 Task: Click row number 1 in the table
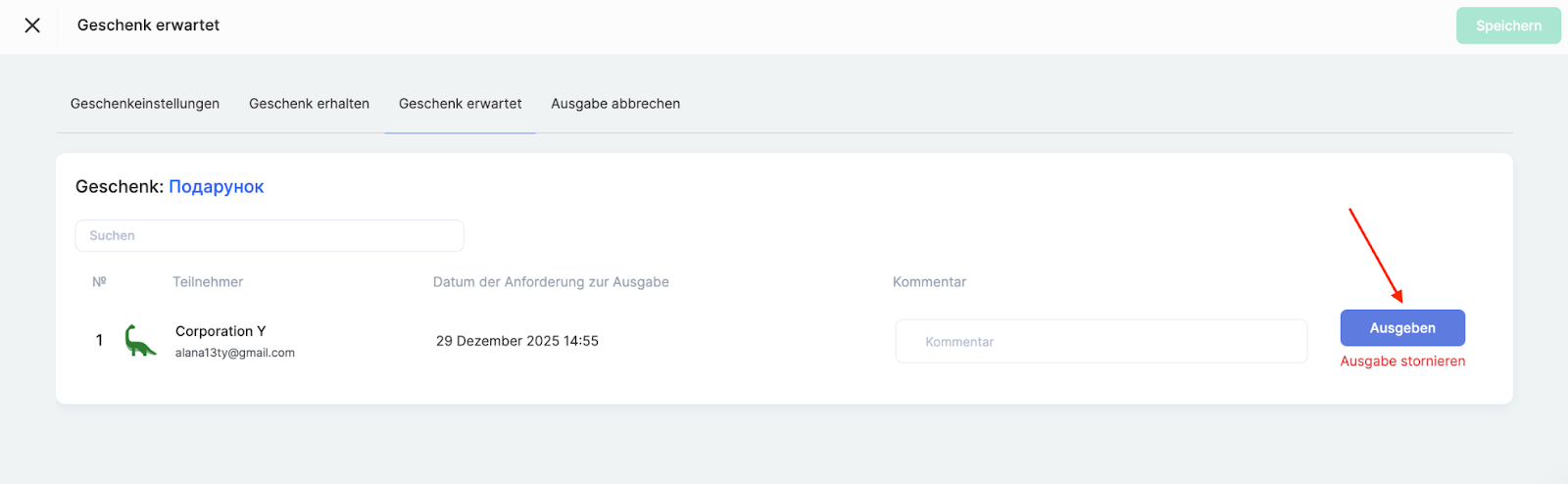(99, 341)
